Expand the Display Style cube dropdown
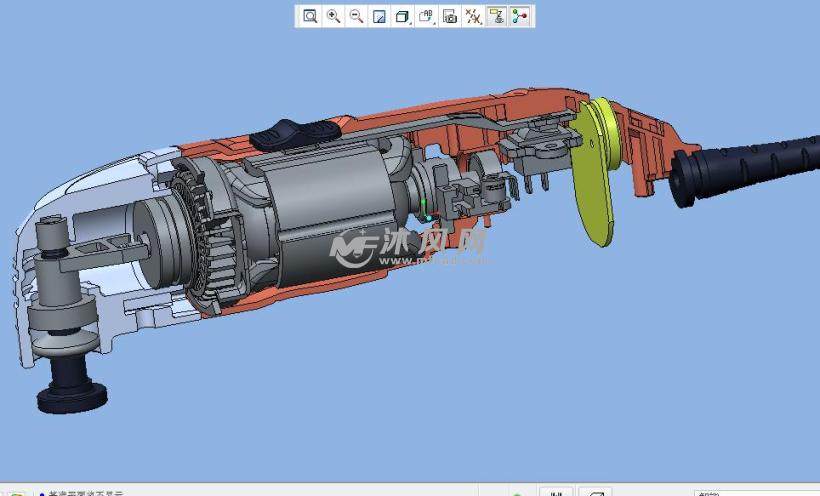The height and width of the screenshot is (496, 820). 402,16
